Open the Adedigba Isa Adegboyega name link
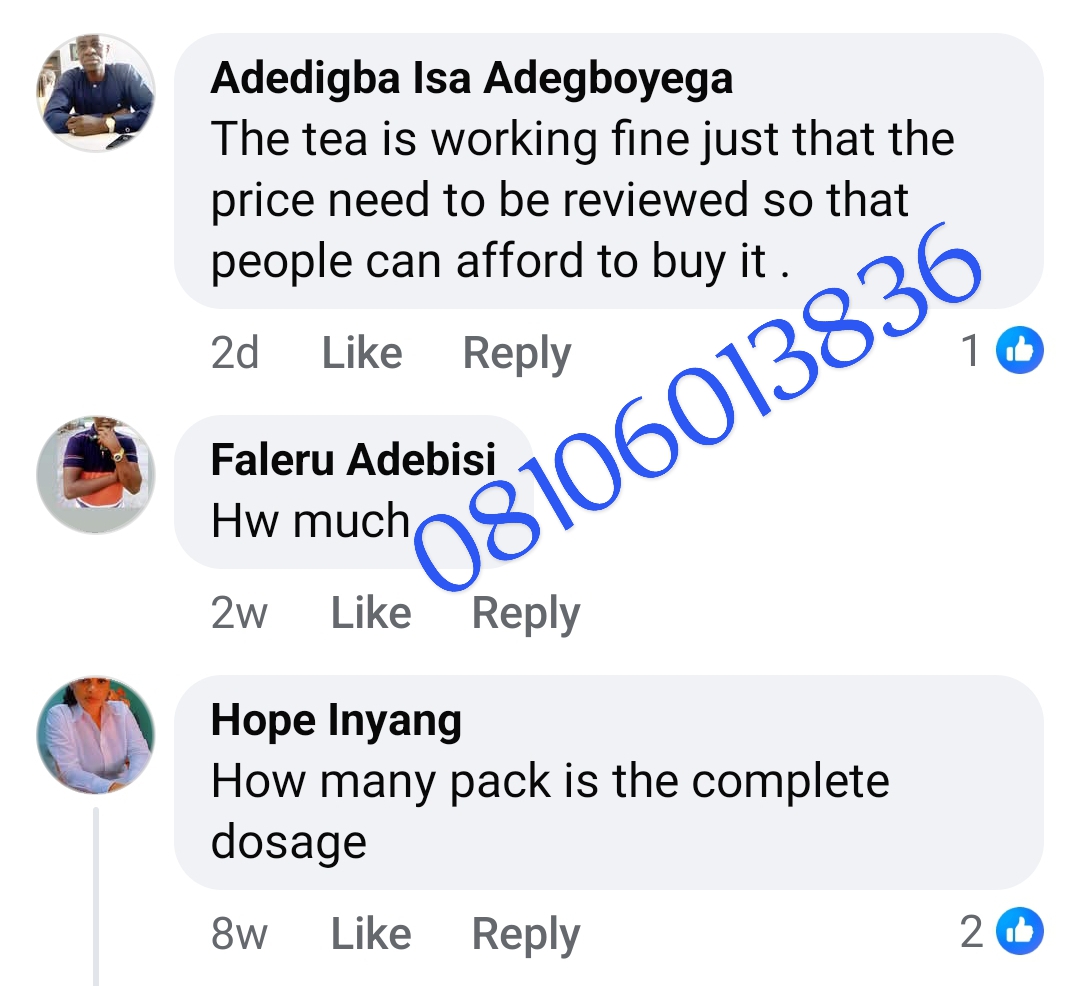 pyautogui.click(x=471, y=79)
